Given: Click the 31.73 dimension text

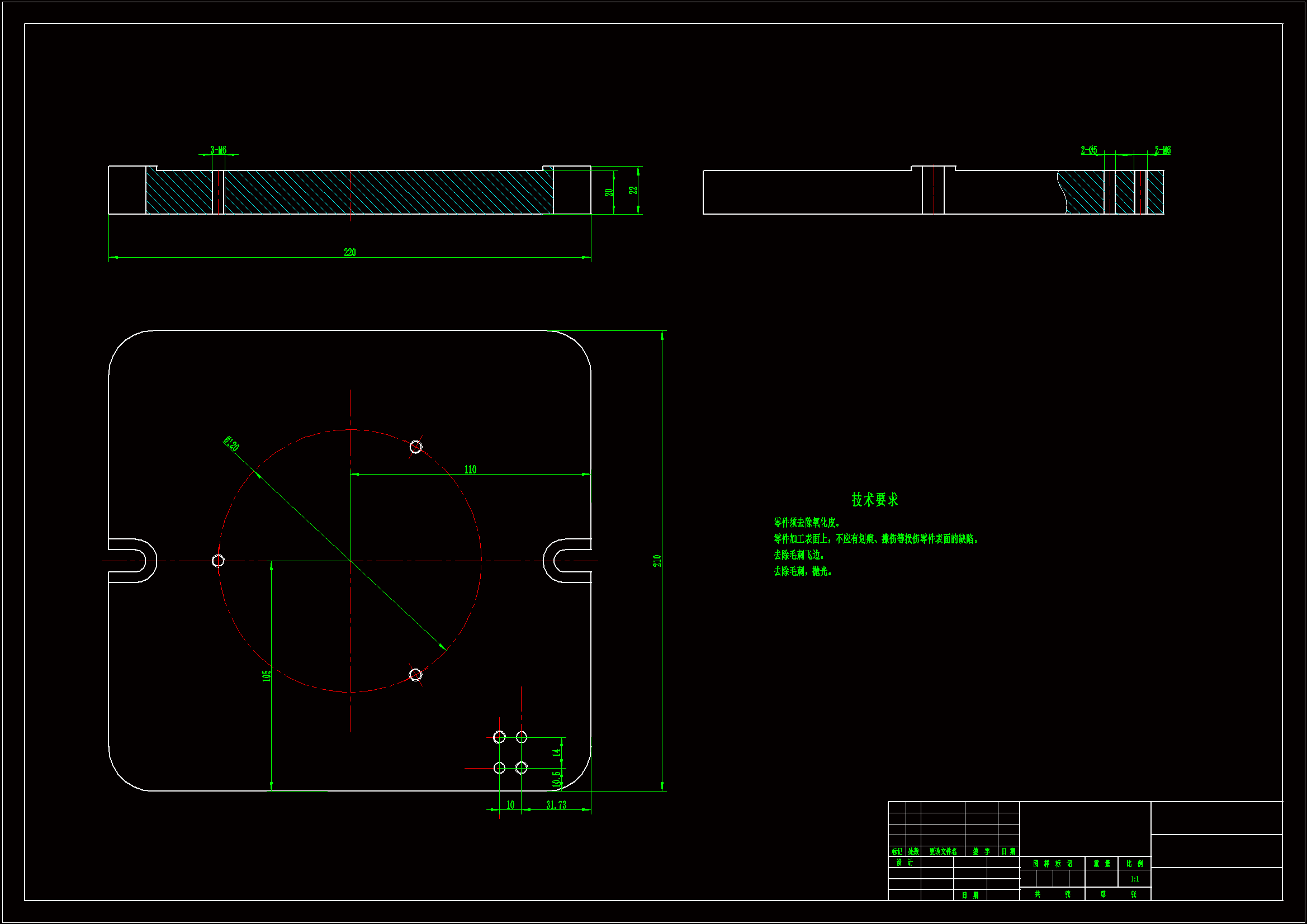Looking at the screenshot, I should pyautogui.click(x=556, y=805).
